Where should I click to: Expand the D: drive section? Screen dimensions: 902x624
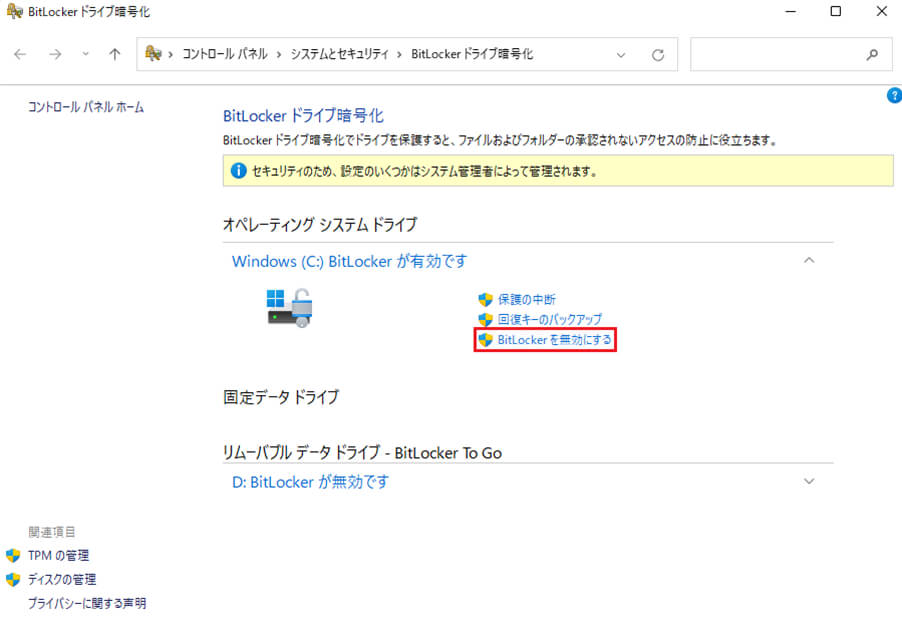pyautogui.click(x=809, y=481)
